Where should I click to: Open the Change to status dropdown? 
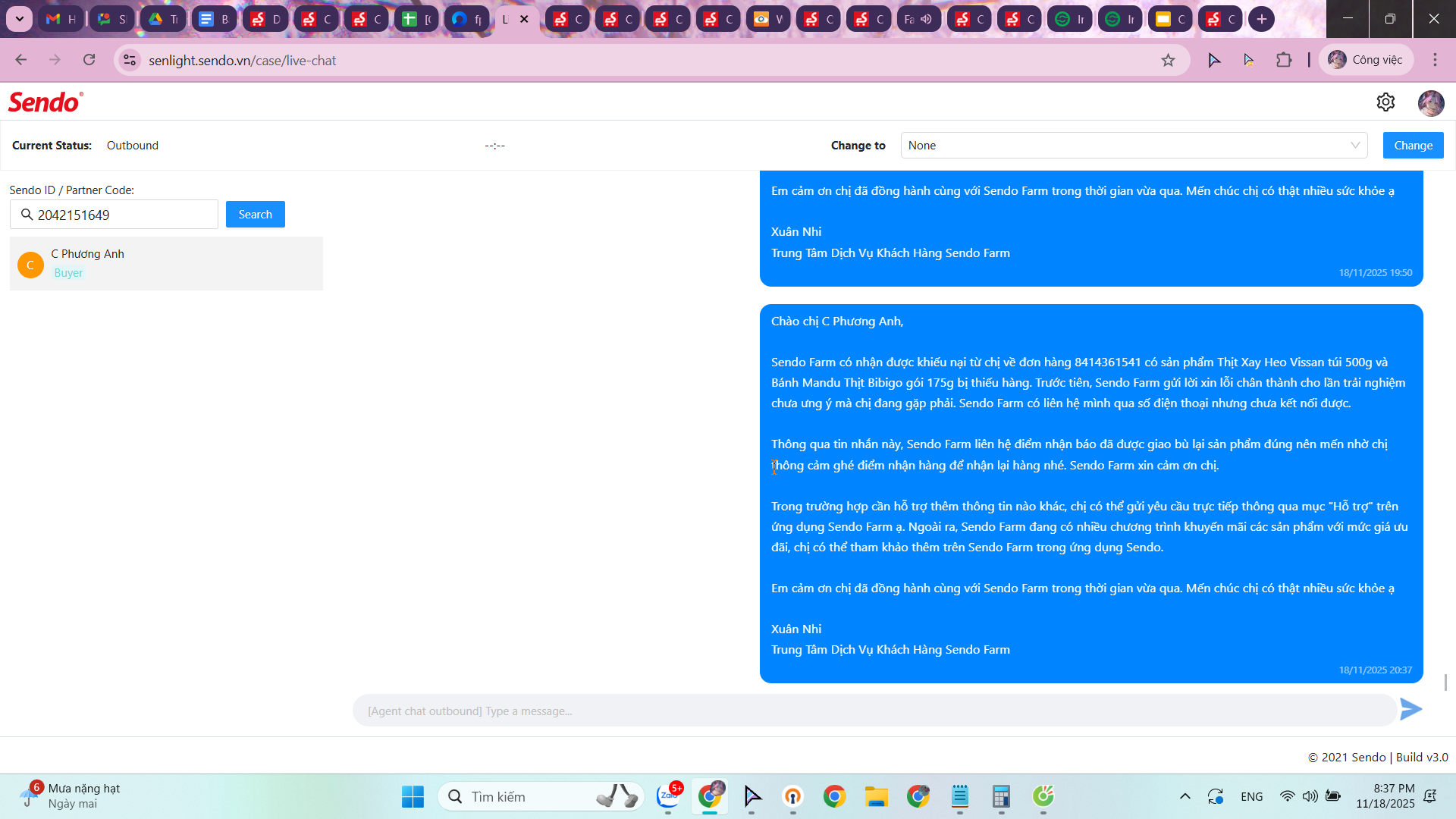point(1134,146)
